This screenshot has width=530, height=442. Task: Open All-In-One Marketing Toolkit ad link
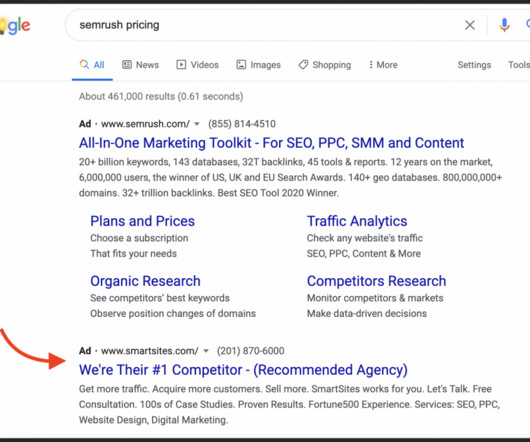tap(271, 143)
